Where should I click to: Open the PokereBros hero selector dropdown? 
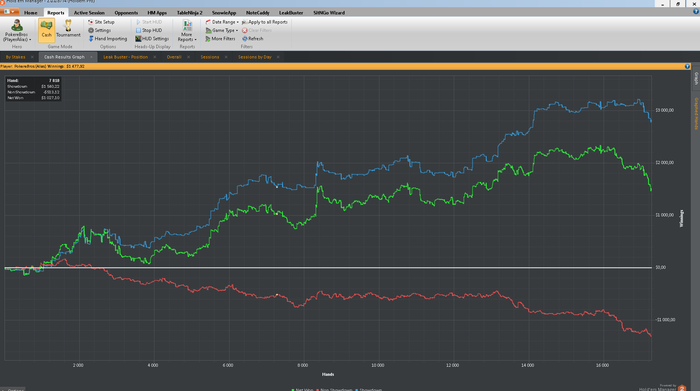coord(17,31)
